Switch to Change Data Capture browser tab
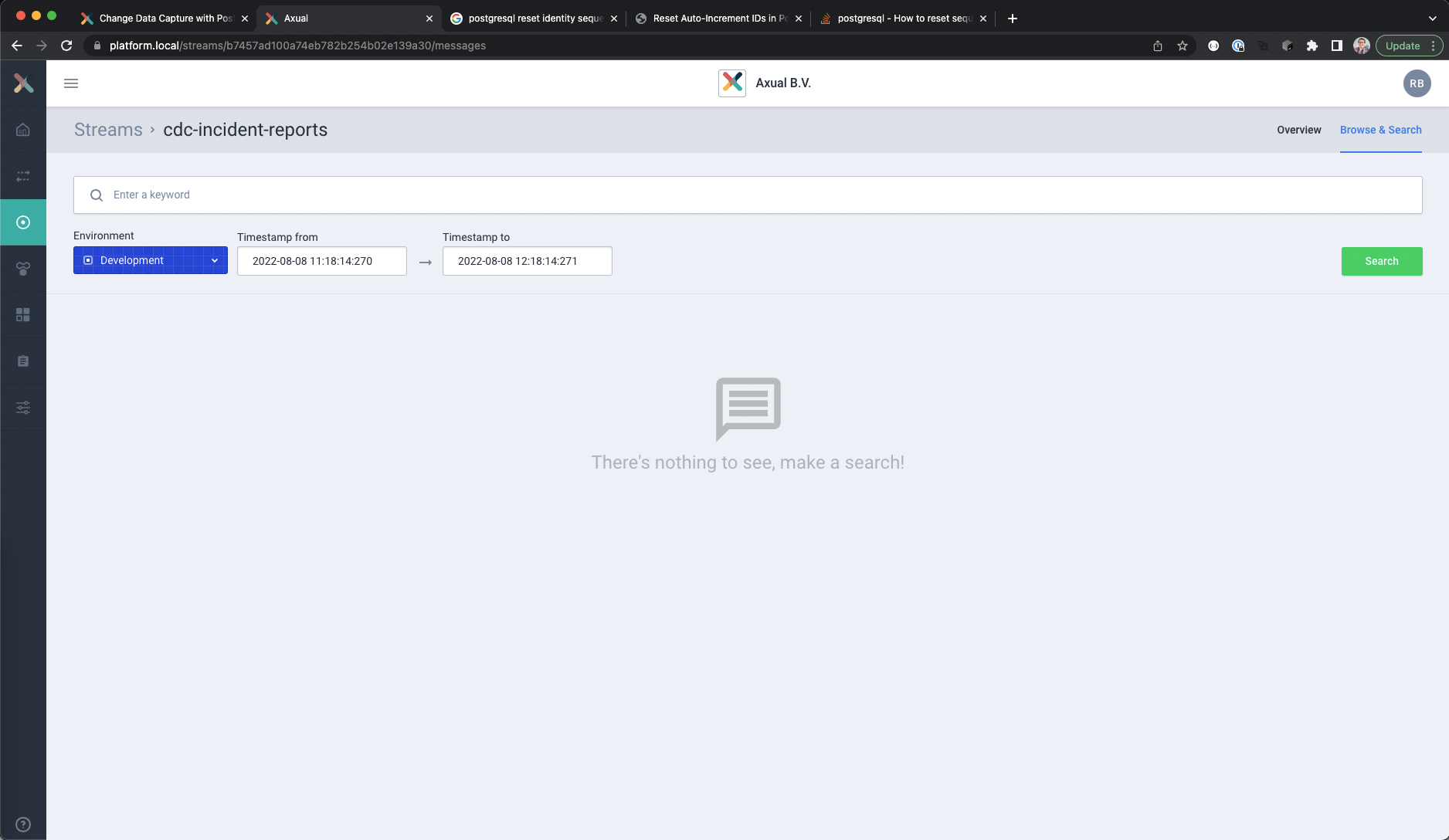Image resolution: width=1449 pixels, height=840 pixels. pos(165,18)
